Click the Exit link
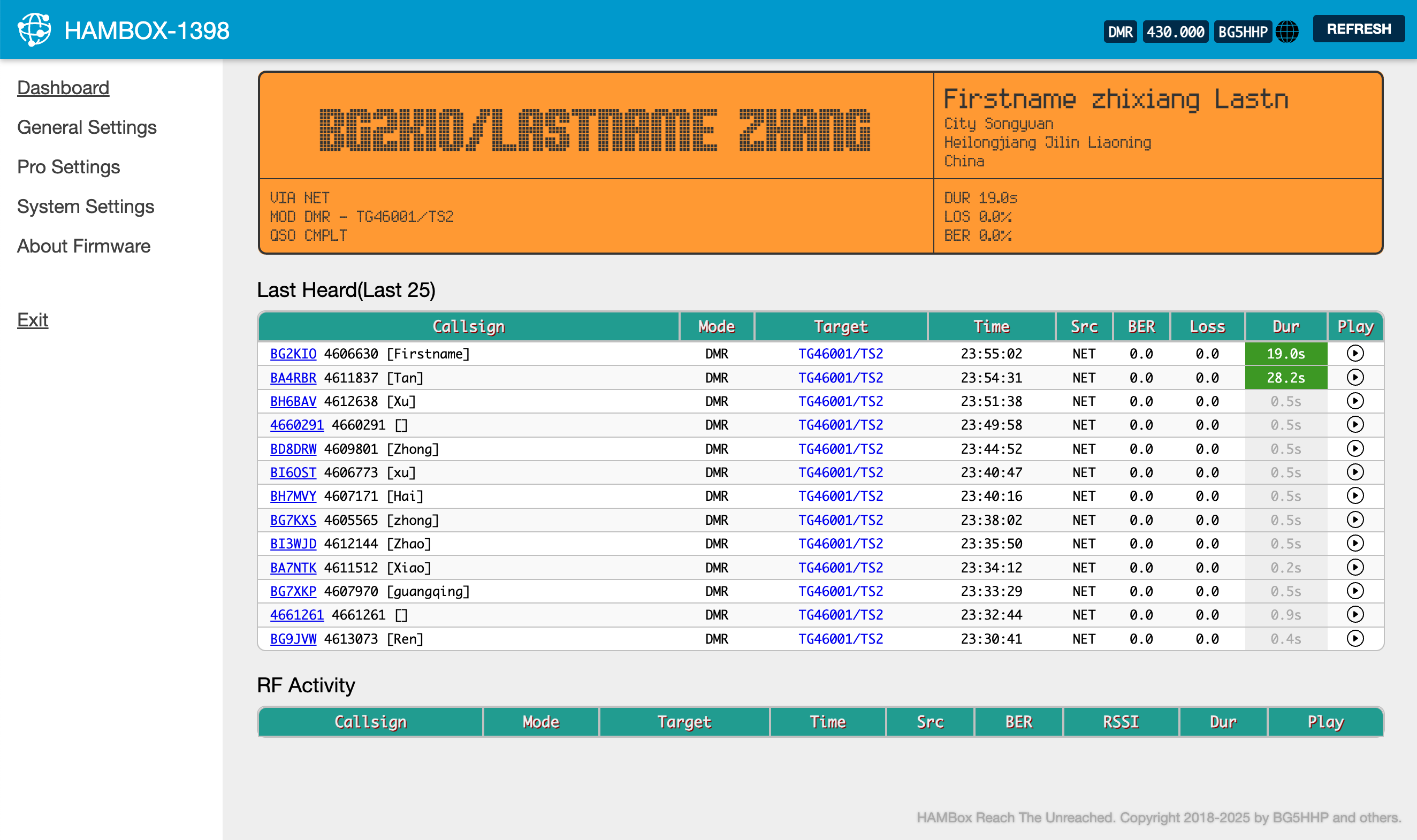The image size is (1417, 840). tap(32, 320)
